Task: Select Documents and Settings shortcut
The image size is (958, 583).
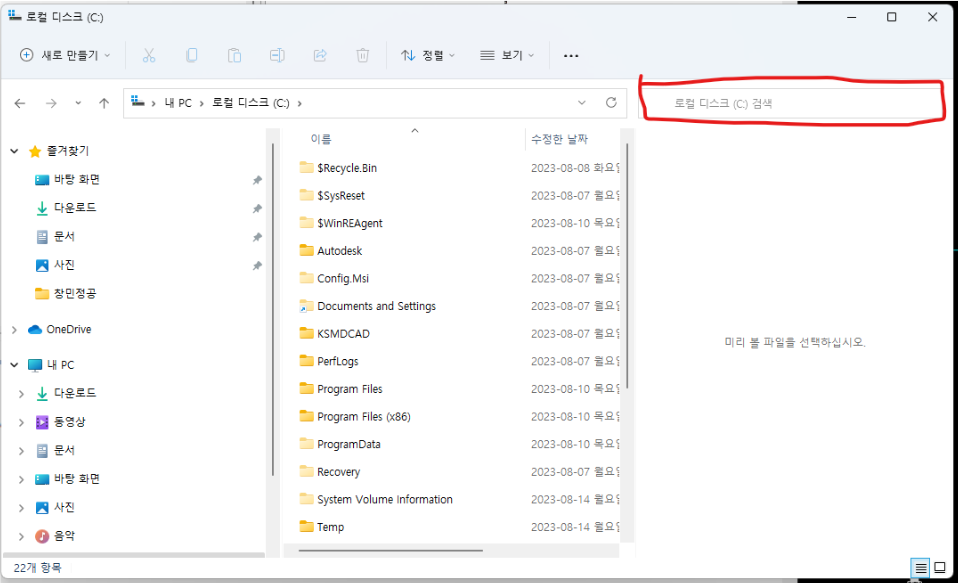Action: click(368, 306)
